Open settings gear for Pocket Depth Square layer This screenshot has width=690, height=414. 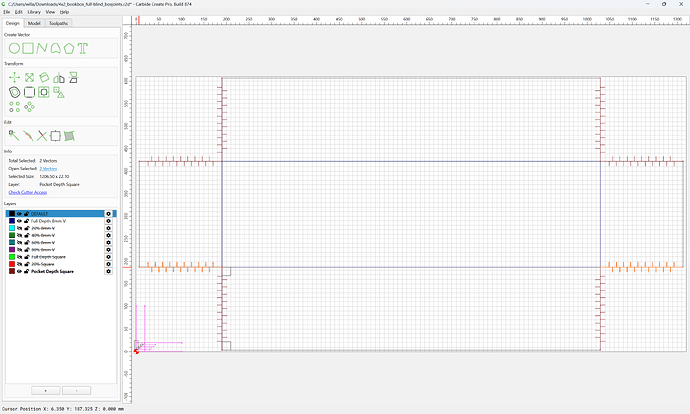(x=108, y=271)
